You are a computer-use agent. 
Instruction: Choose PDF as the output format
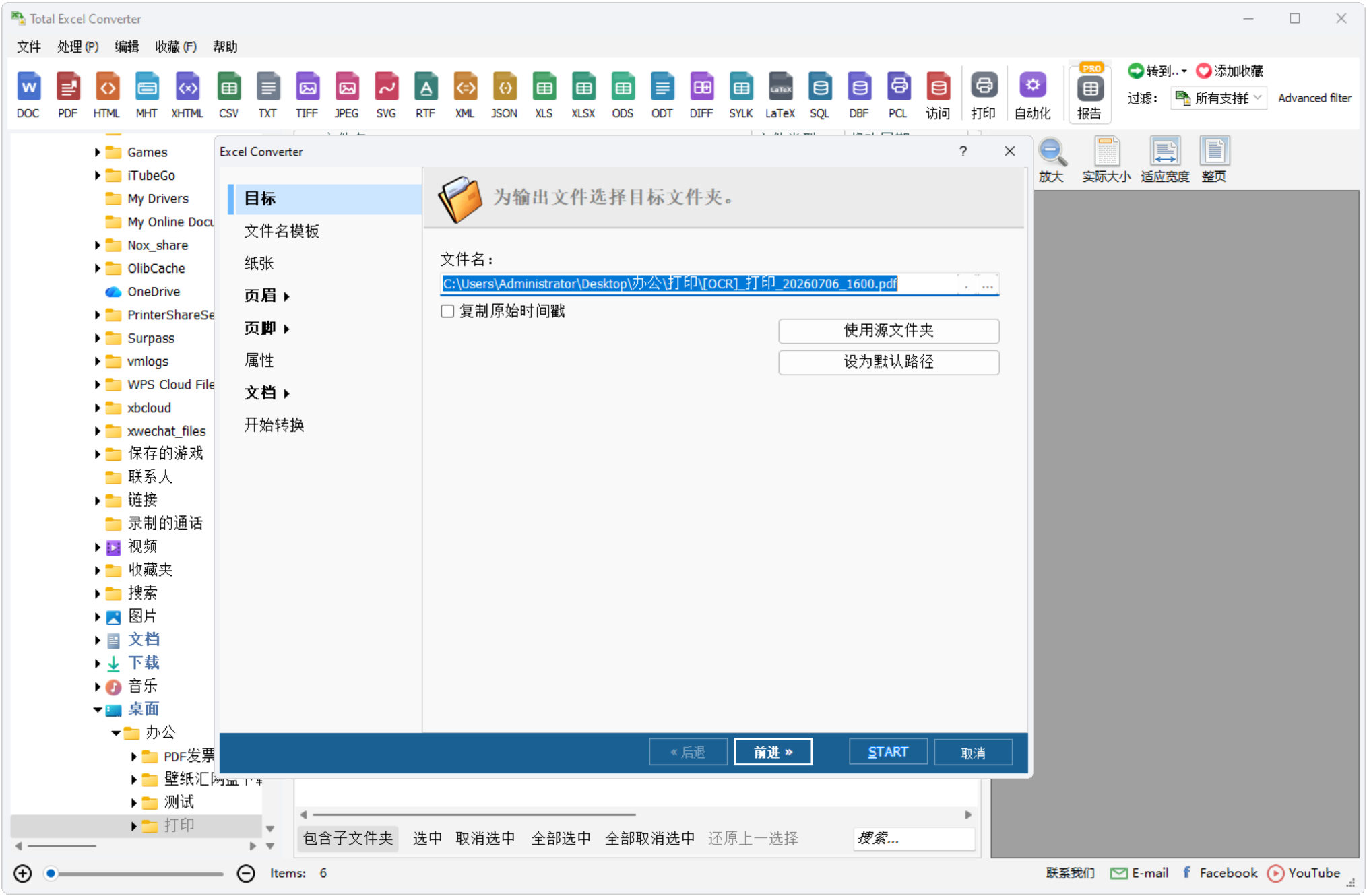click(x=67, y=95)
